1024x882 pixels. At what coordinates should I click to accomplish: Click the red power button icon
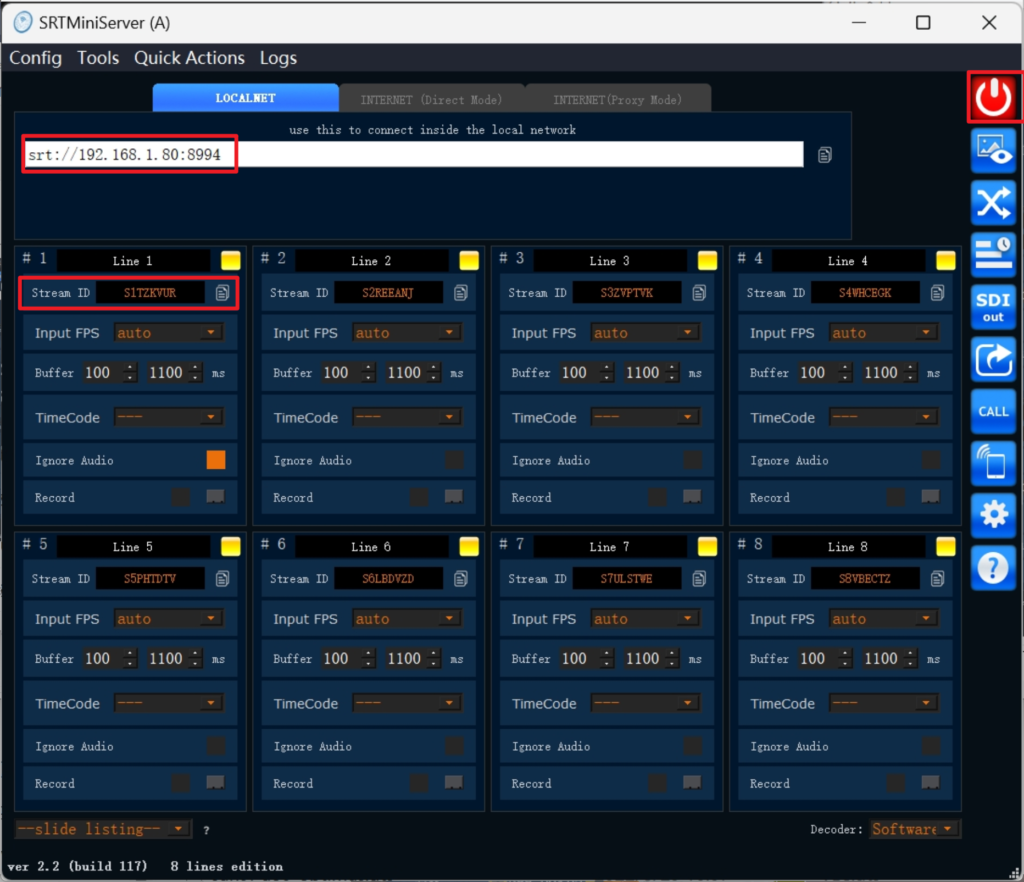(x=994, y=97)
